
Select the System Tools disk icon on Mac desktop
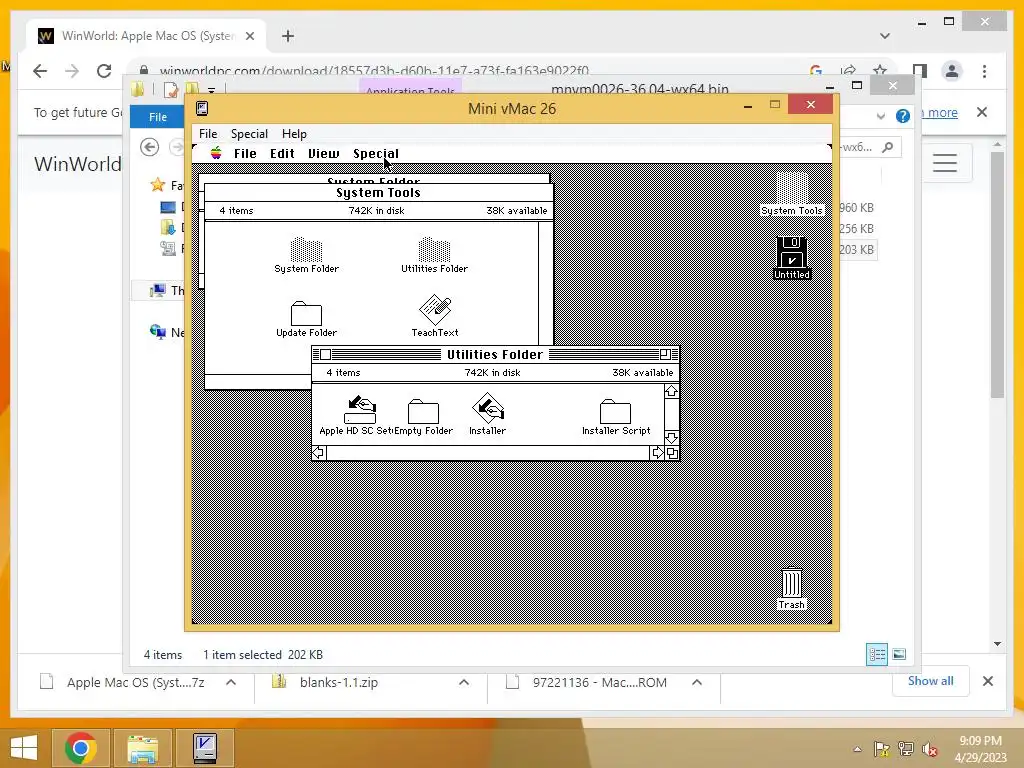click(x=792, y=193)
